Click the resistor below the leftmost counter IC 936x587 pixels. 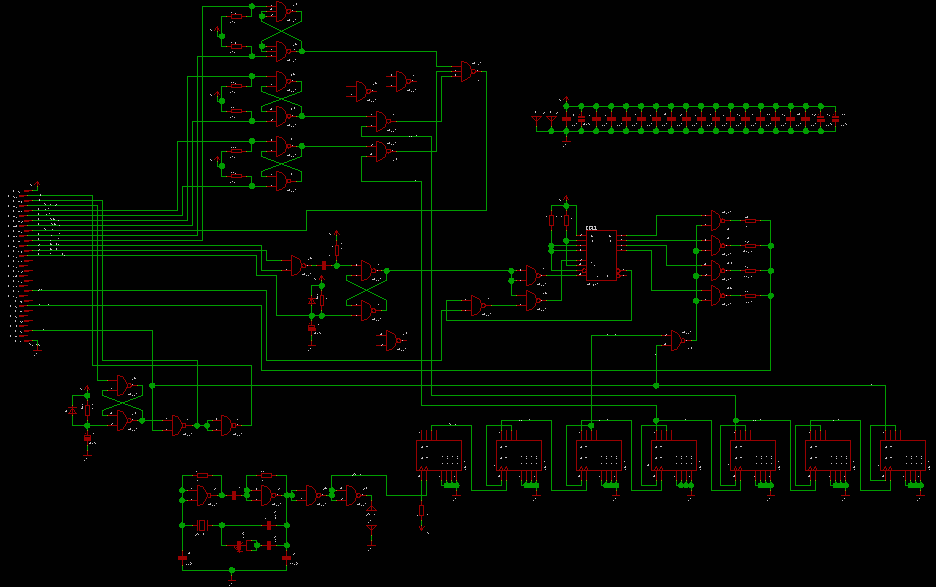pyautogui.click(x=421, y=513)
